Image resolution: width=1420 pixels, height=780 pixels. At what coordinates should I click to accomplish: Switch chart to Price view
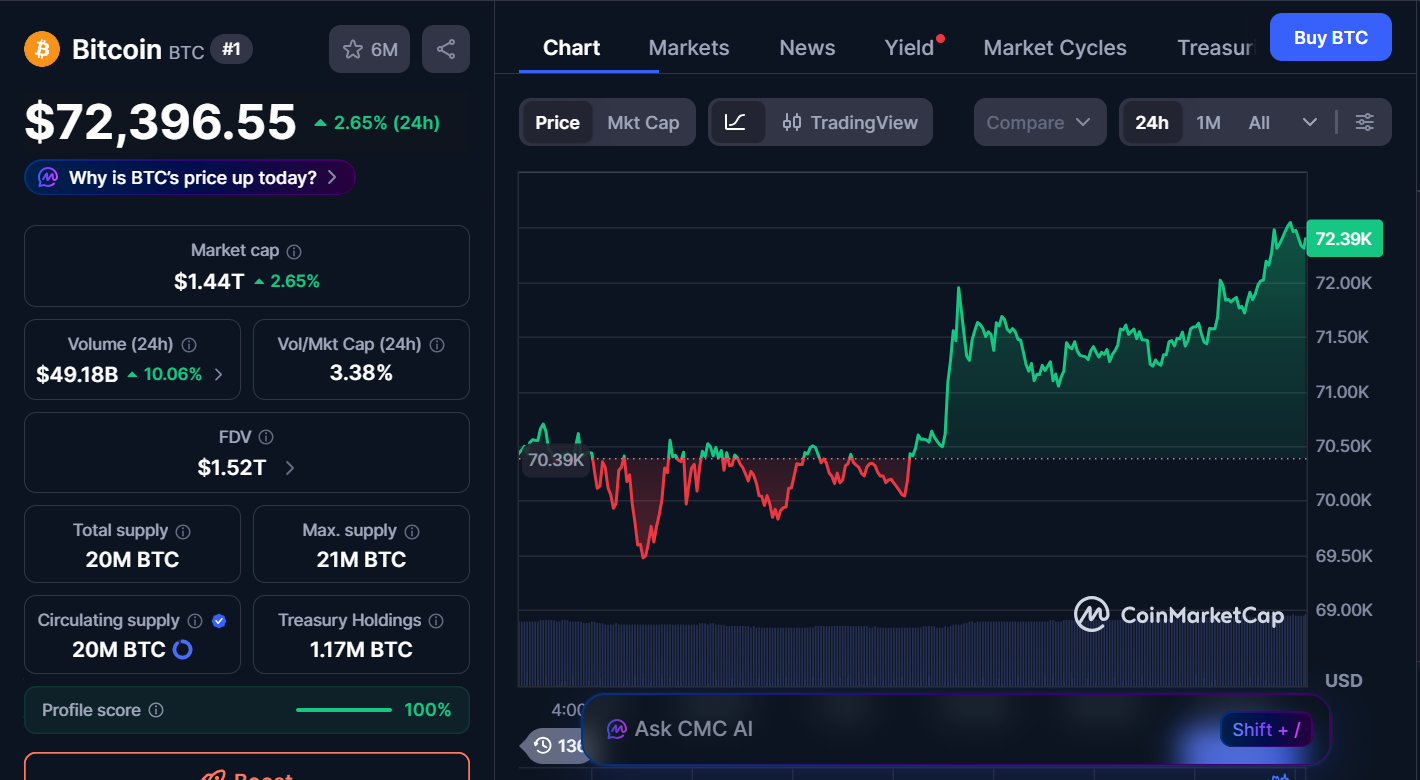click(557, 122)
